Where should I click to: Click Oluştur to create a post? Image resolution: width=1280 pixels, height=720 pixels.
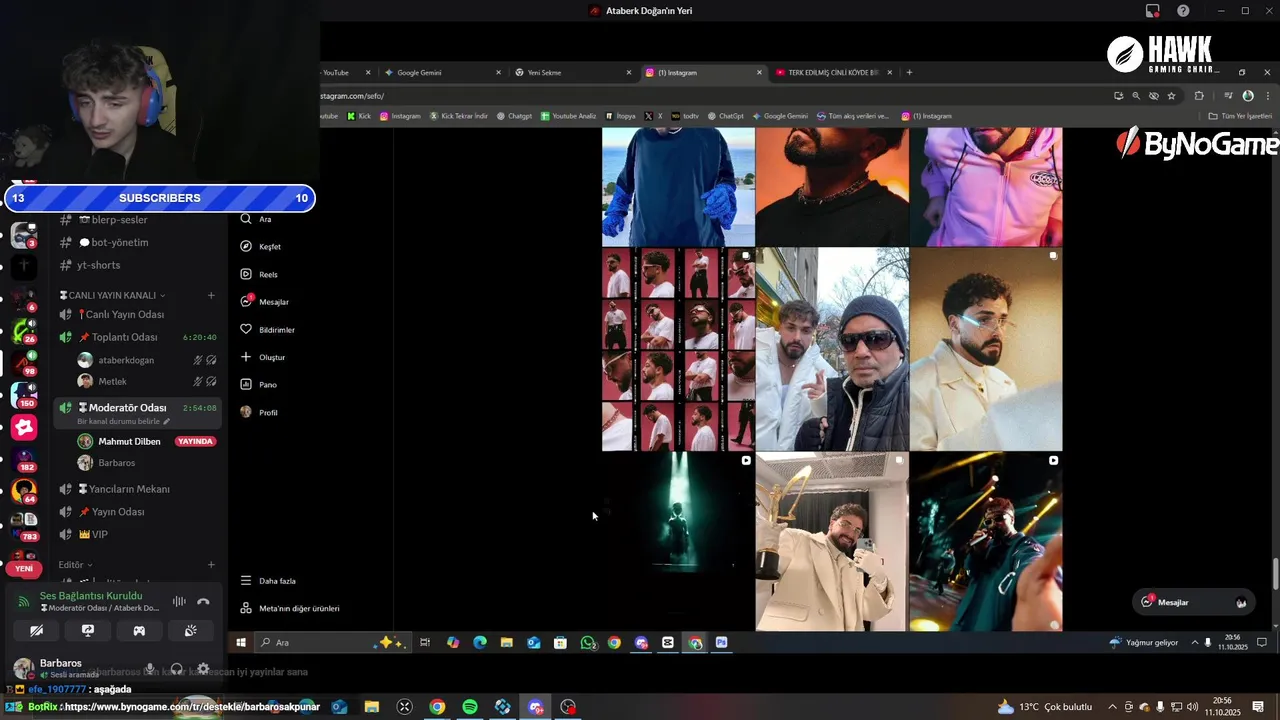(263, 357)
